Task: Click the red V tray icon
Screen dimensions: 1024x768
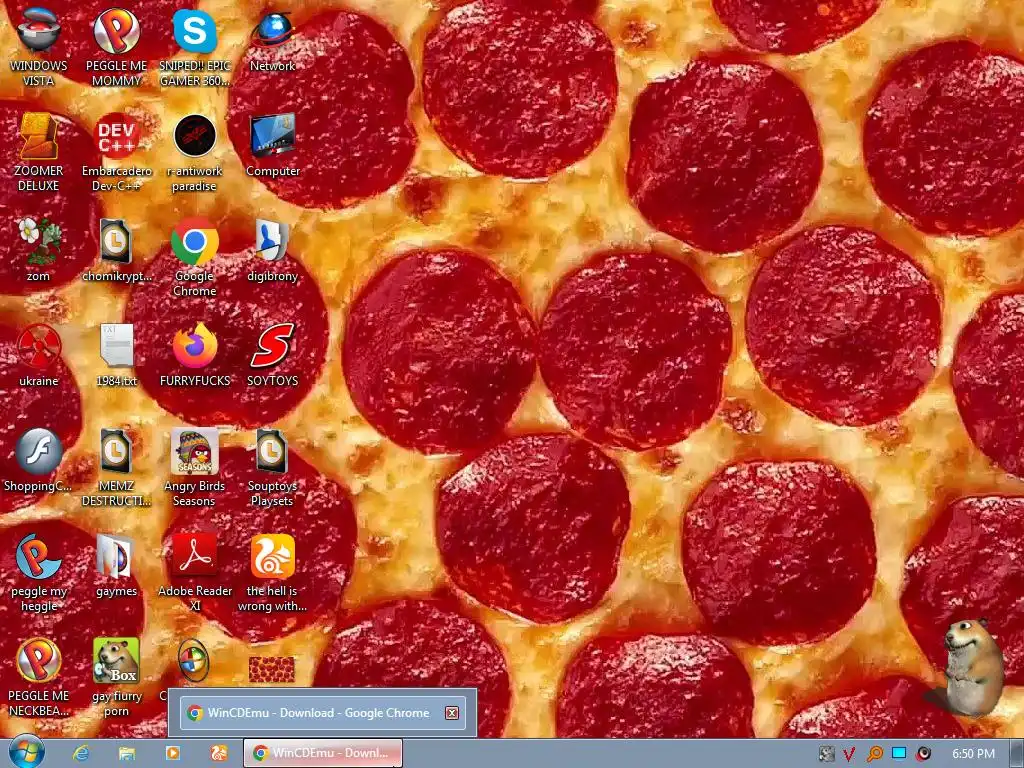Action: point(849,754)
